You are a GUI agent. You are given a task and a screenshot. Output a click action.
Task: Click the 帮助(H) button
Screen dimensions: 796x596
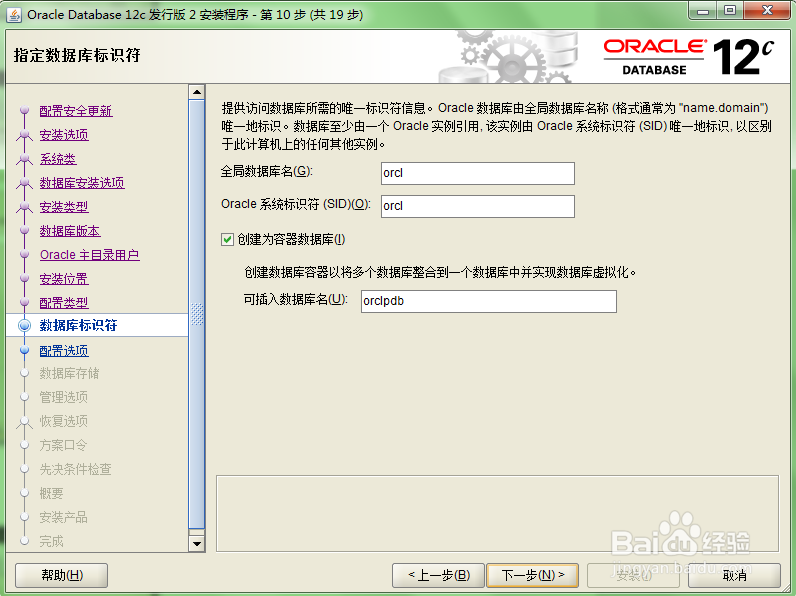(61, 575)
